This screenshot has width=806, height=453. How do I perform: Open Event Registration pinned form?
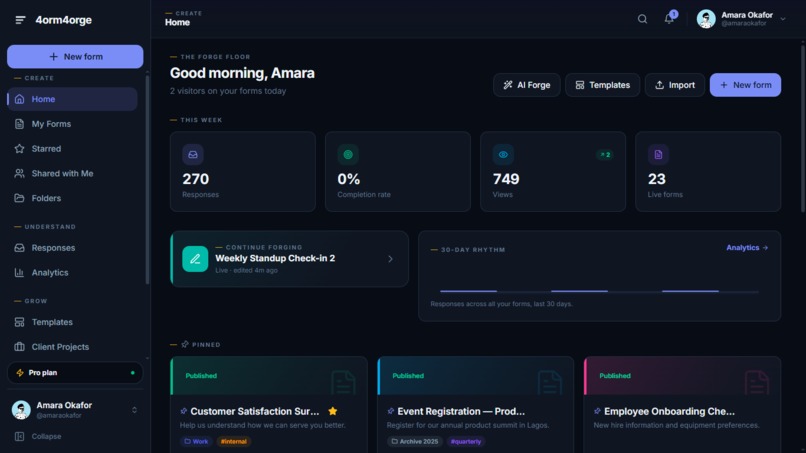(475, 405)
